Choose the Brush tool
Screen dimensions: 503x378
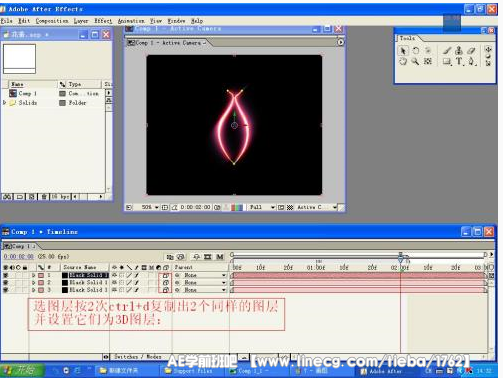tap(447, 51)
